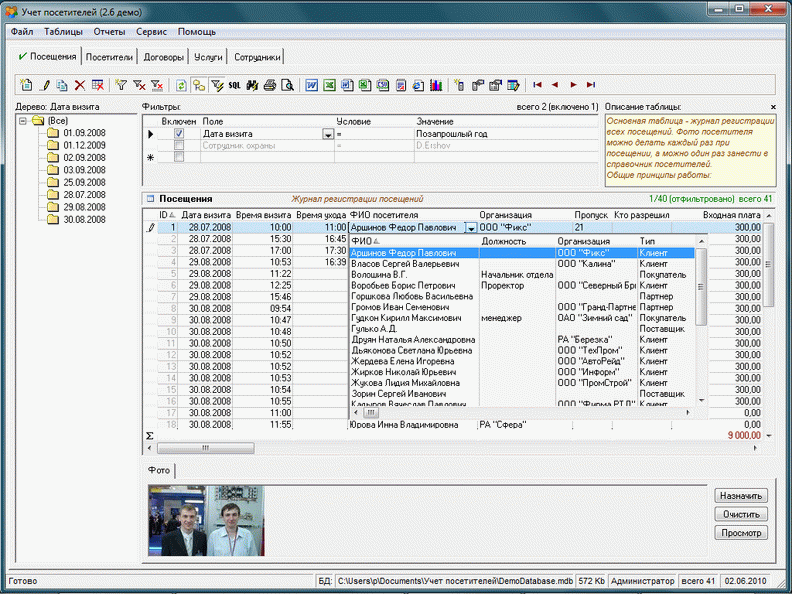The image size is (792, 594).
Task: Click the binoculars search icon
Action: (x=252, y=86)
